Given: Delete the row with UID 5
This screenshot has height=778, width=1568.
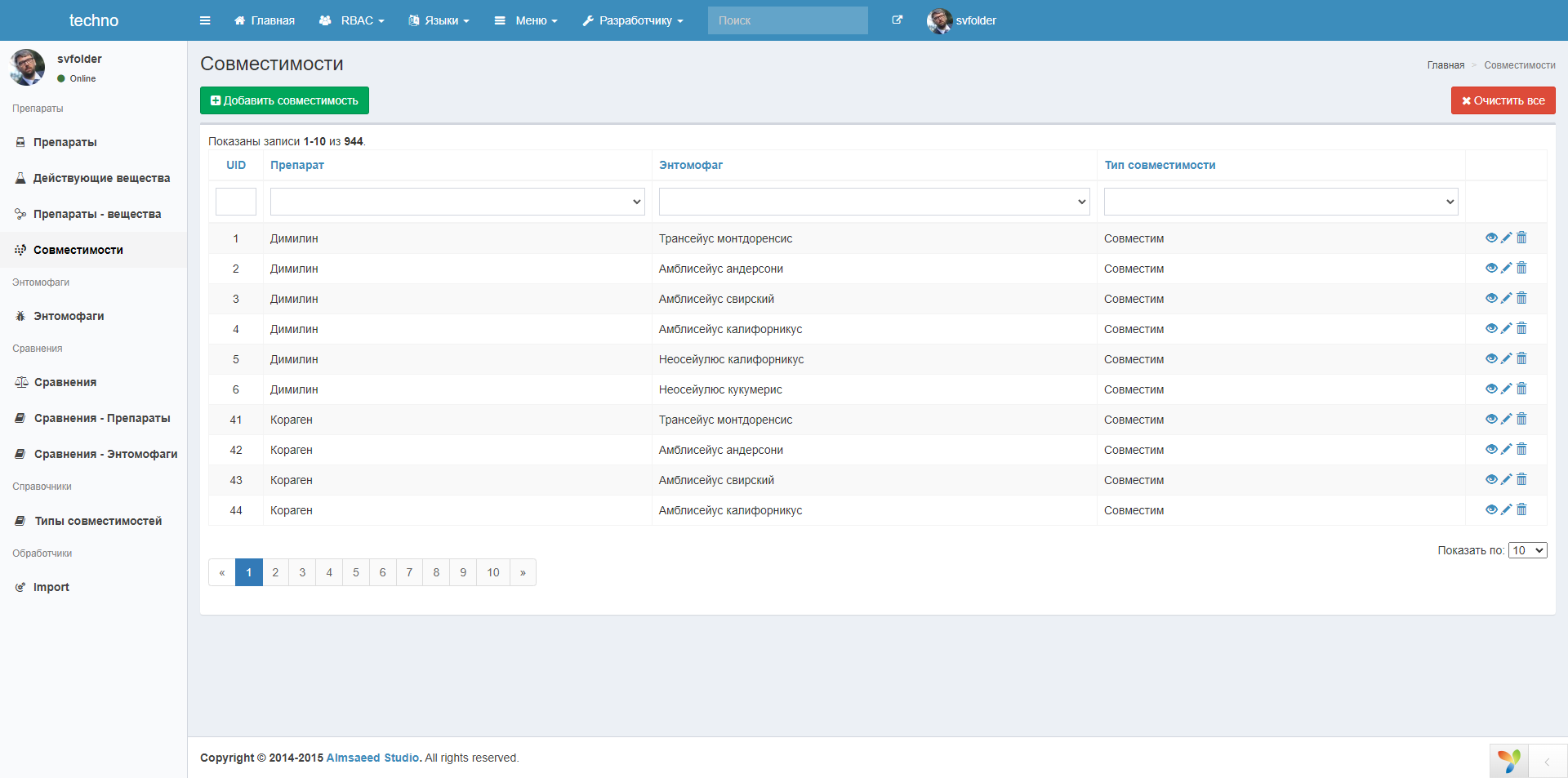Looking at the screenshot, I should click(1521, 358).
